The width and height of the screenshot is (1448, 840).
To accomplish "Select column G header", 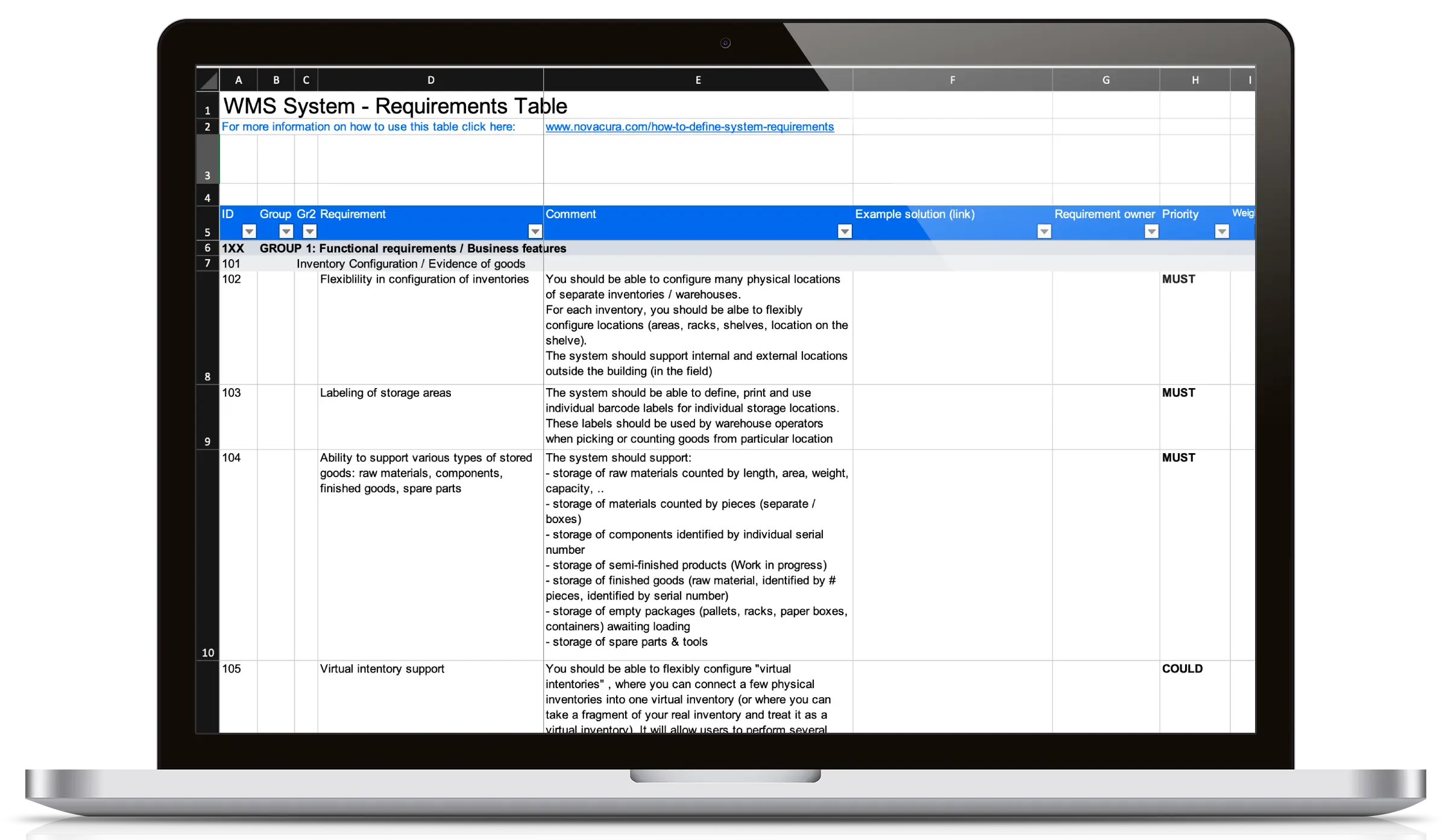I will point(1106,80).
